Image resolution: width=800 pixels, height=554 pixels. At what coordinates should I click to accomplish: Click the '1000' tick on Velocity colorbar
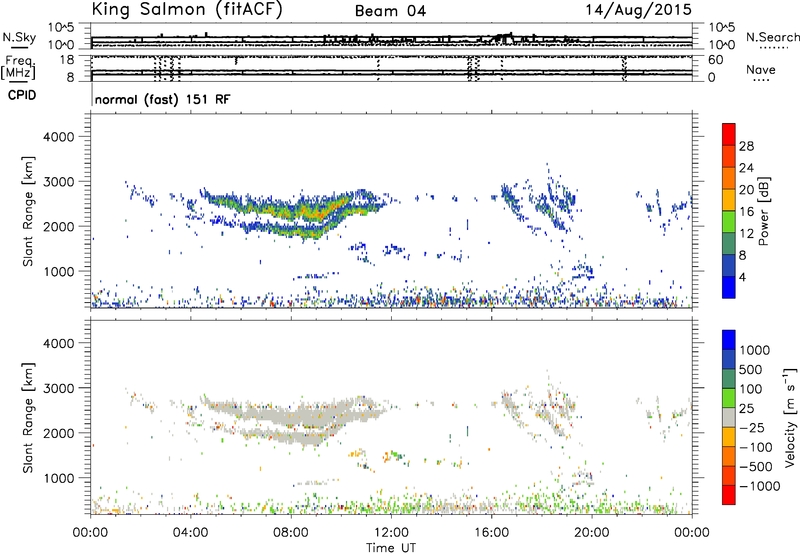pyautogui.click(x=755, y=350)
